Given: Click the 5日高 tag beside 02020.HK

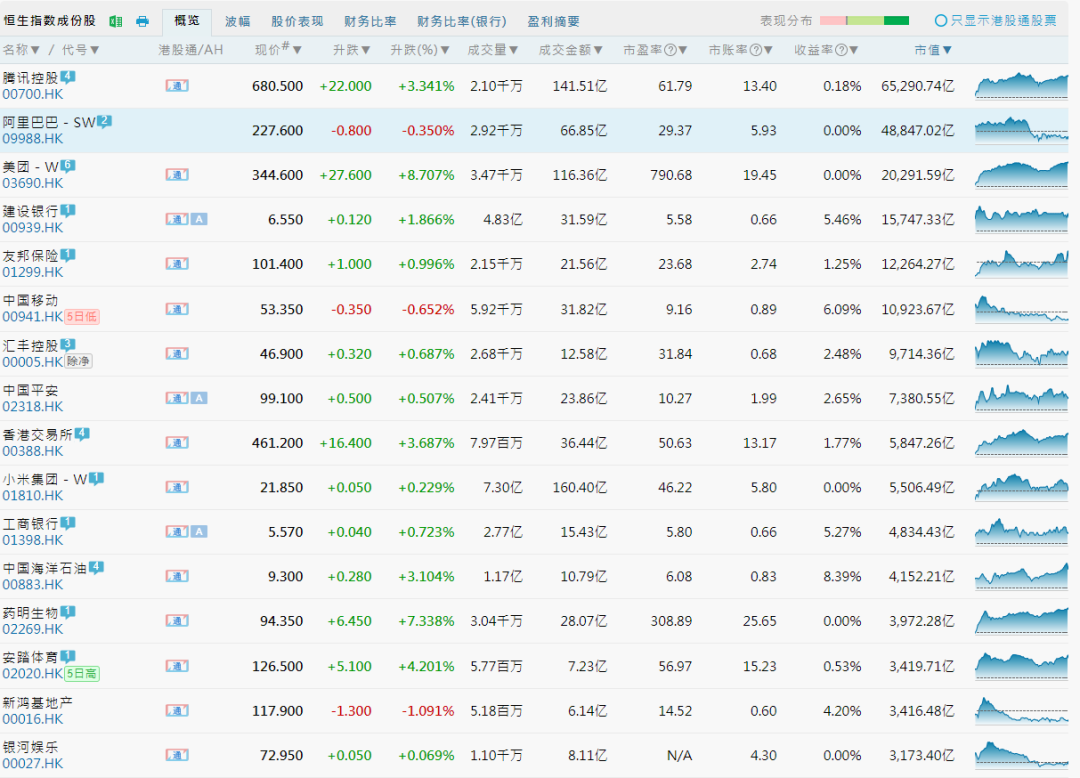Looking at the screenshot, I should click(82, 673).
